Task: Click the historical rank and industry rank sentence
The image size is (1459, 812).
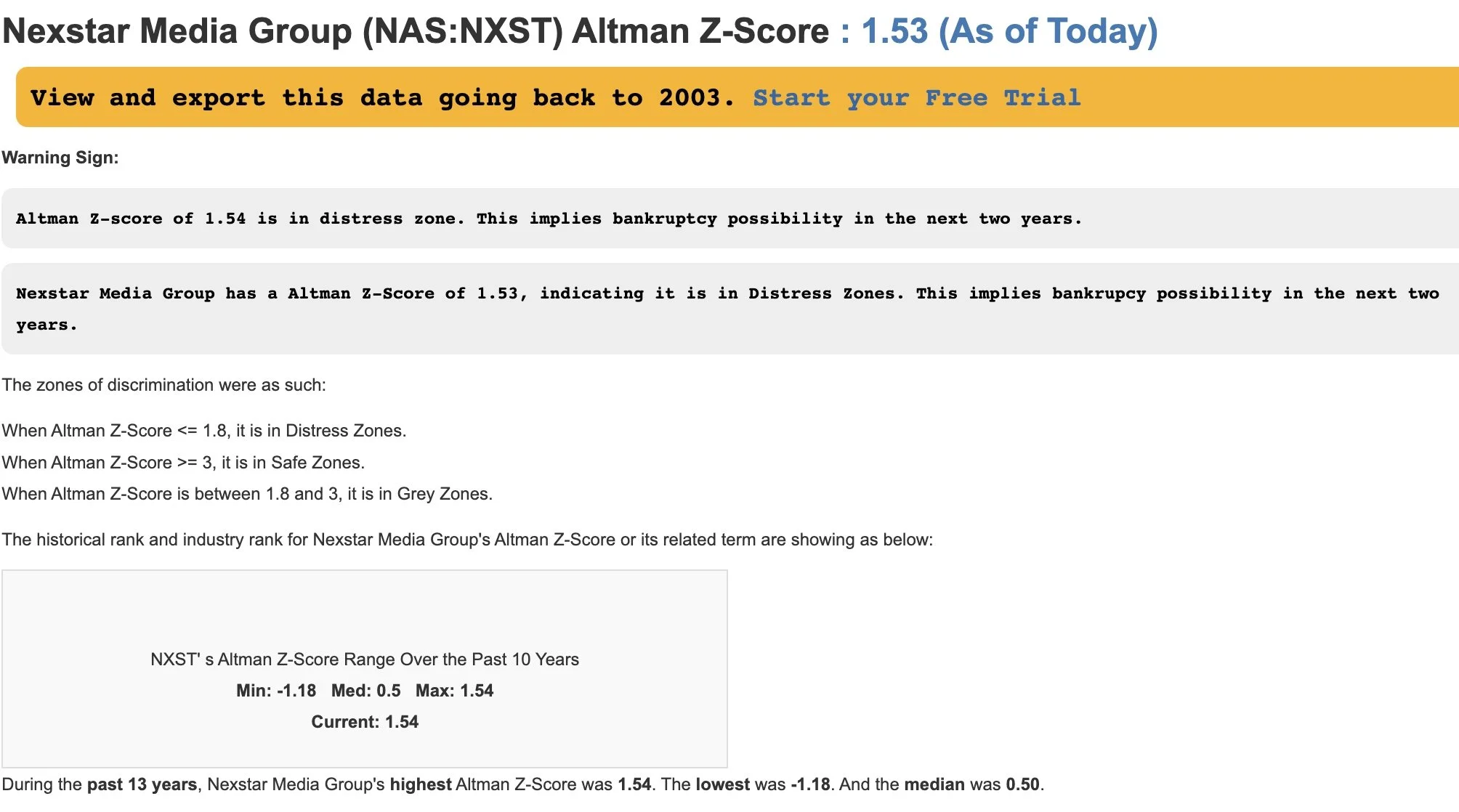Action: (467, 540)
